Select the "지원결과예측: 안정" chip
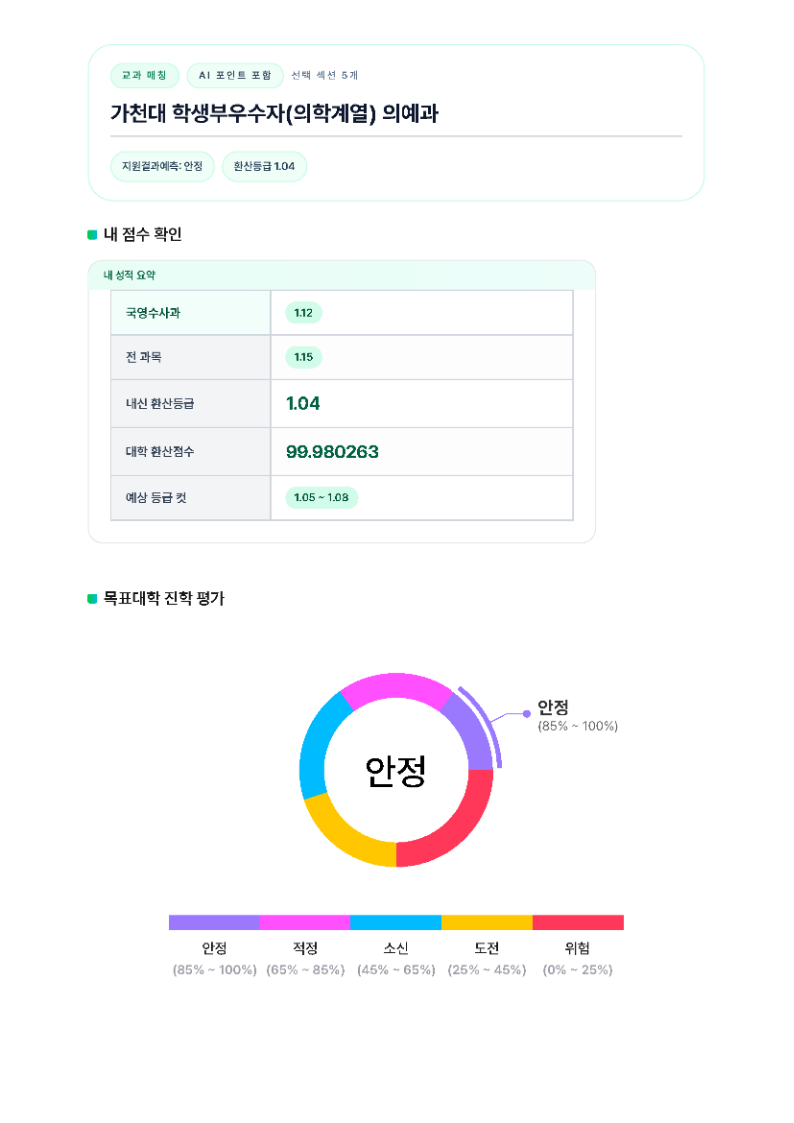The image size is (794, 1123). click(x=162, y=166)
